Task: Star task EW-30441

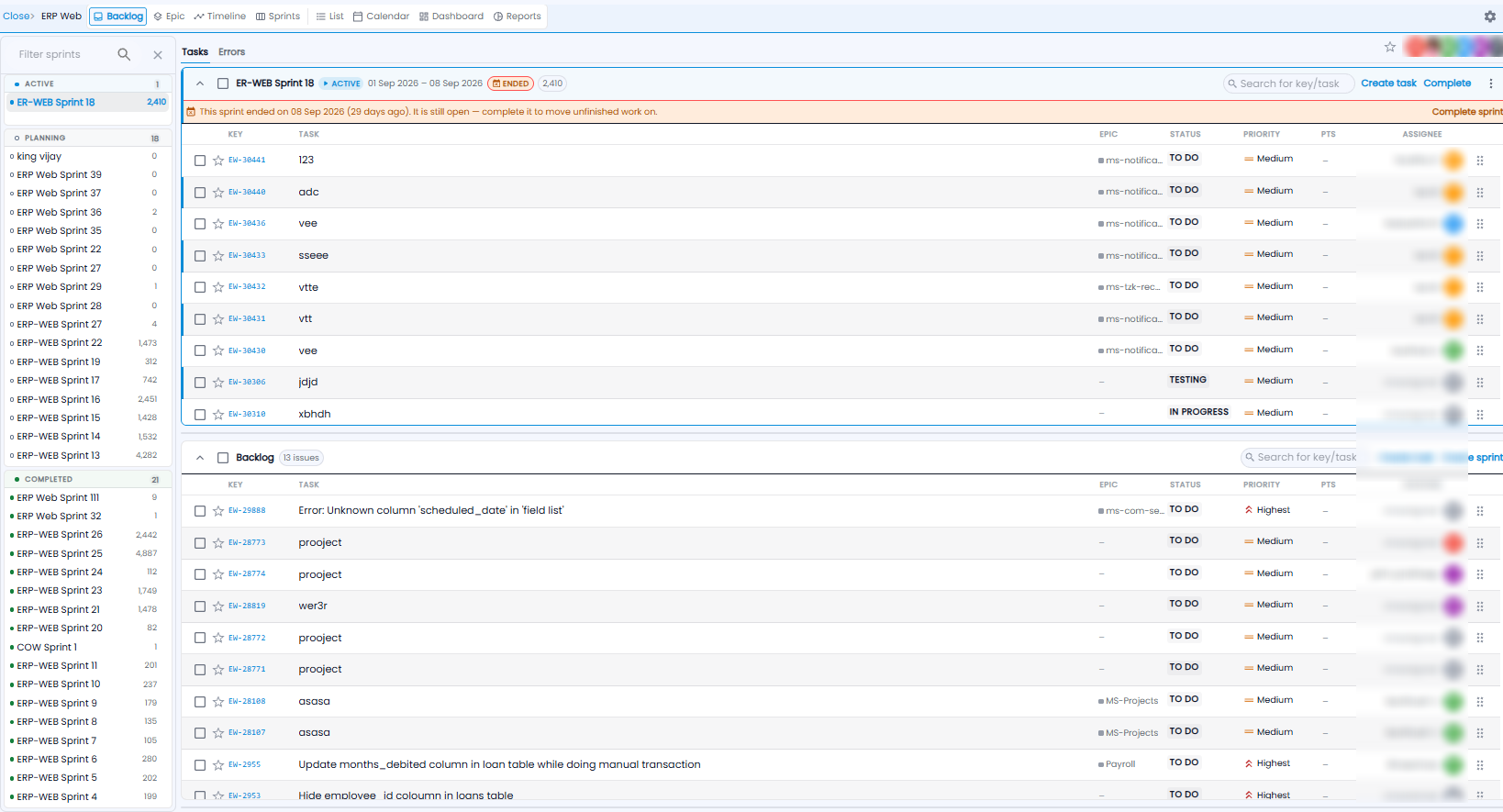Action: [218, 161]
